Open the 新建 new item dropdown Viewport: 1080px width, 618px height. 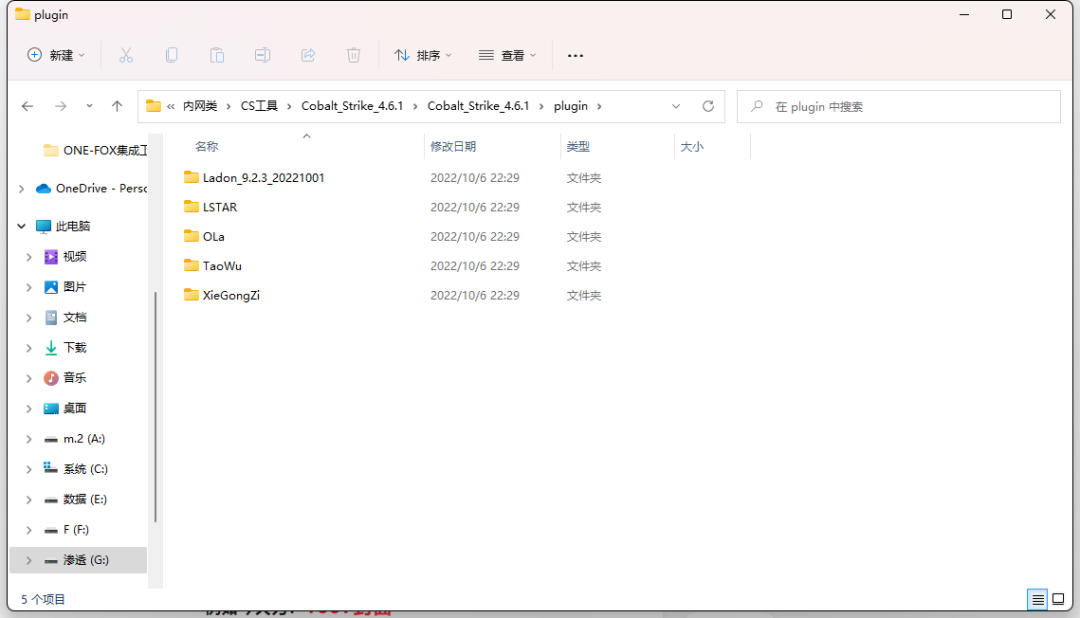pyautogui.click(x=56, y=55)
